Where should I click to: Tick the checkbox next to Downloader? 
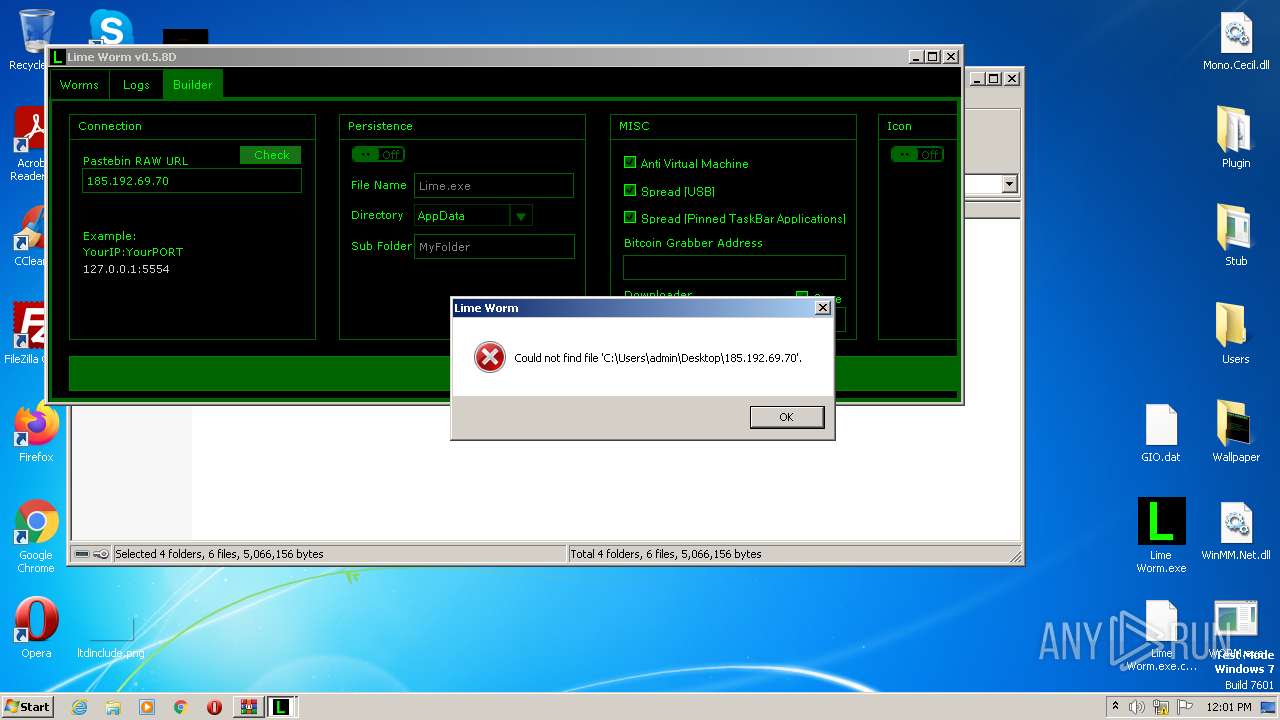pos(801,296)
